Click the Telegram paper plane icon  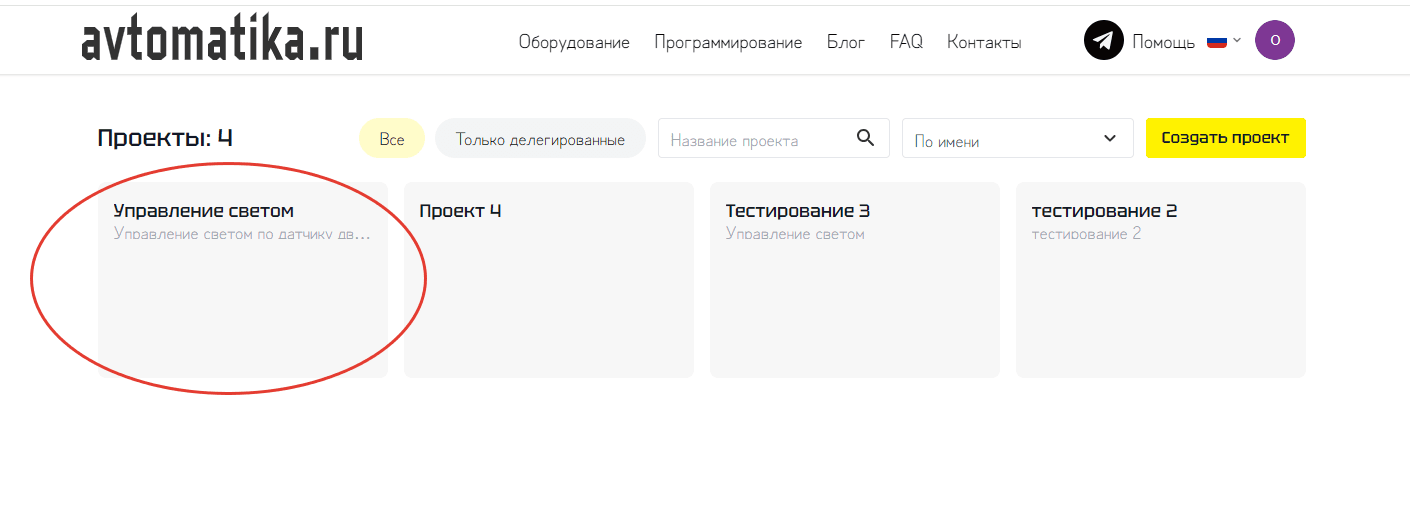[x=1104, y=41]
